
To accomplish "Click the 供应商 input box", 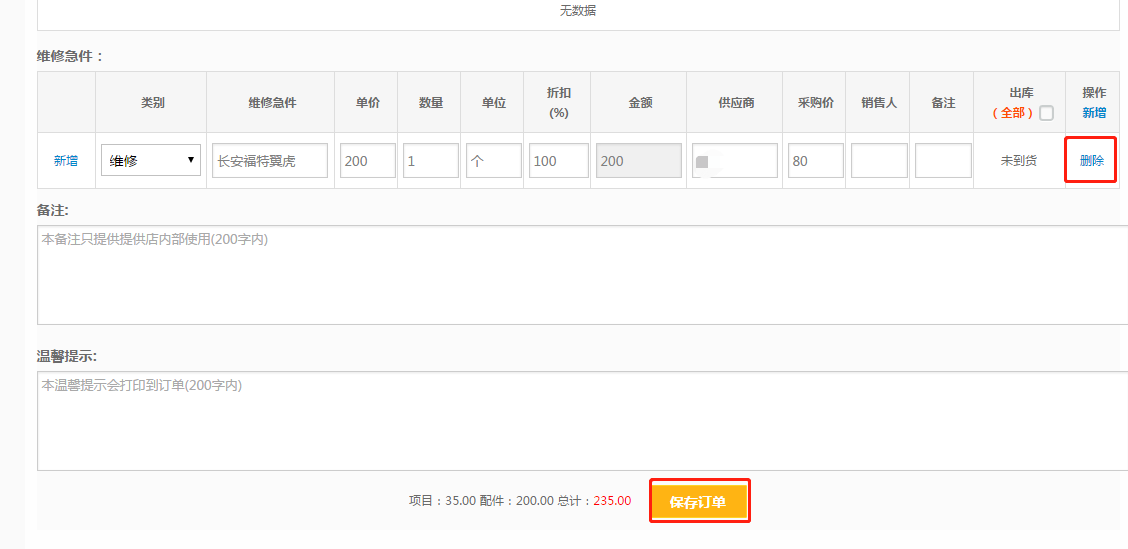I will (x=735, y=160).
